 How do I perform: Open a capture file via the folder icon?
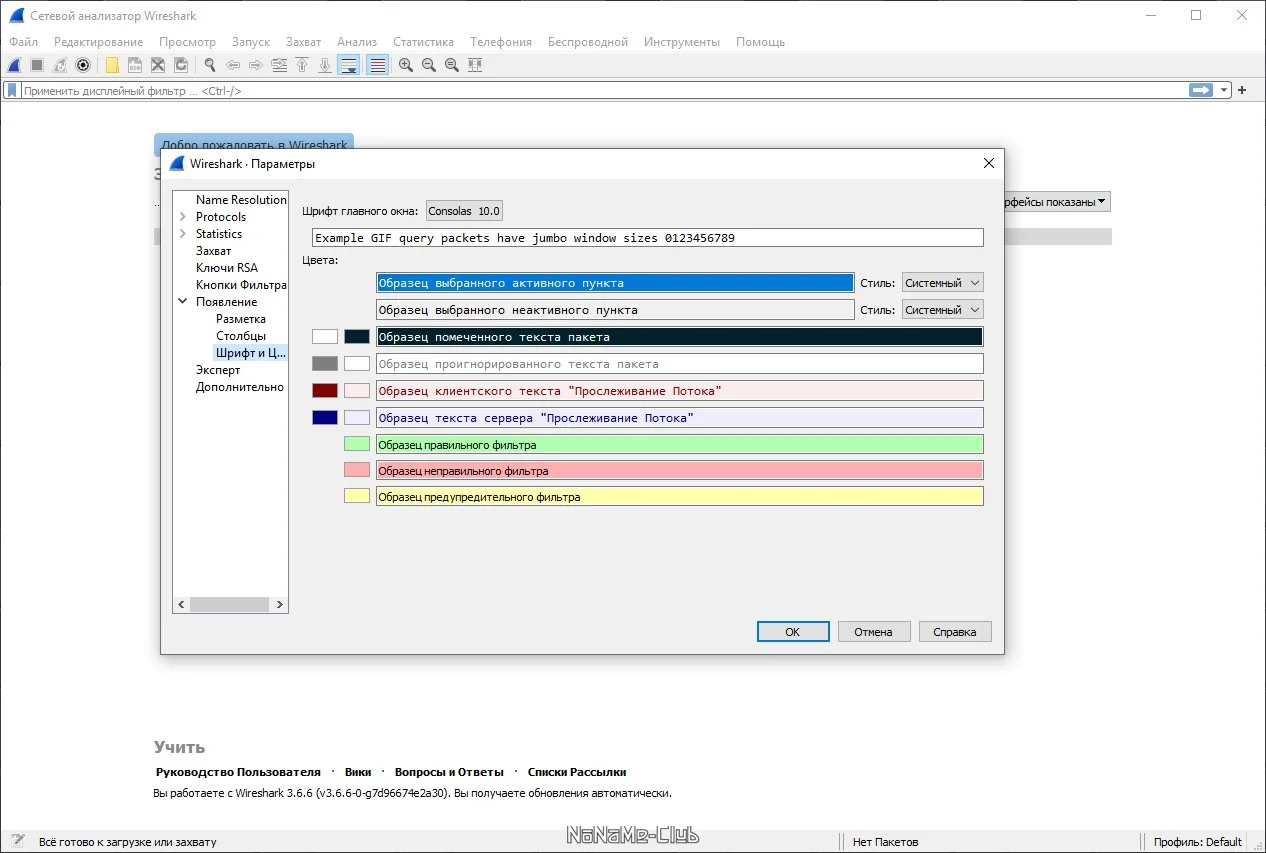click(112, 65)
